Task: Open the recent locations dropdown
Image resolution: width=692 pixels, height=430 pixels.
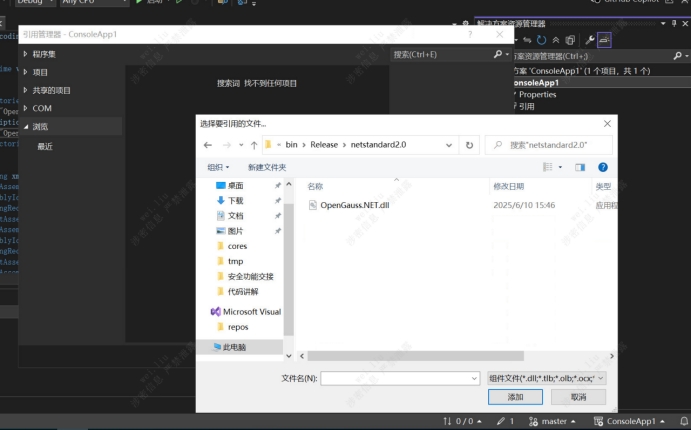Action: 241,145
